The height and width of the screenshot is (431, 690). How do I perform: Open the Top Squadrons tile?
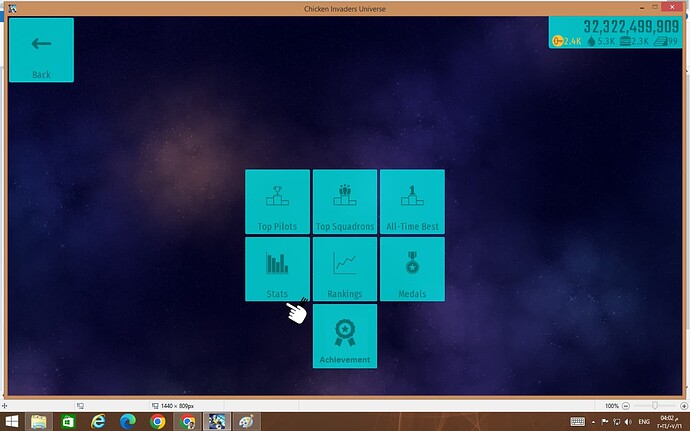tap(345, 202)
